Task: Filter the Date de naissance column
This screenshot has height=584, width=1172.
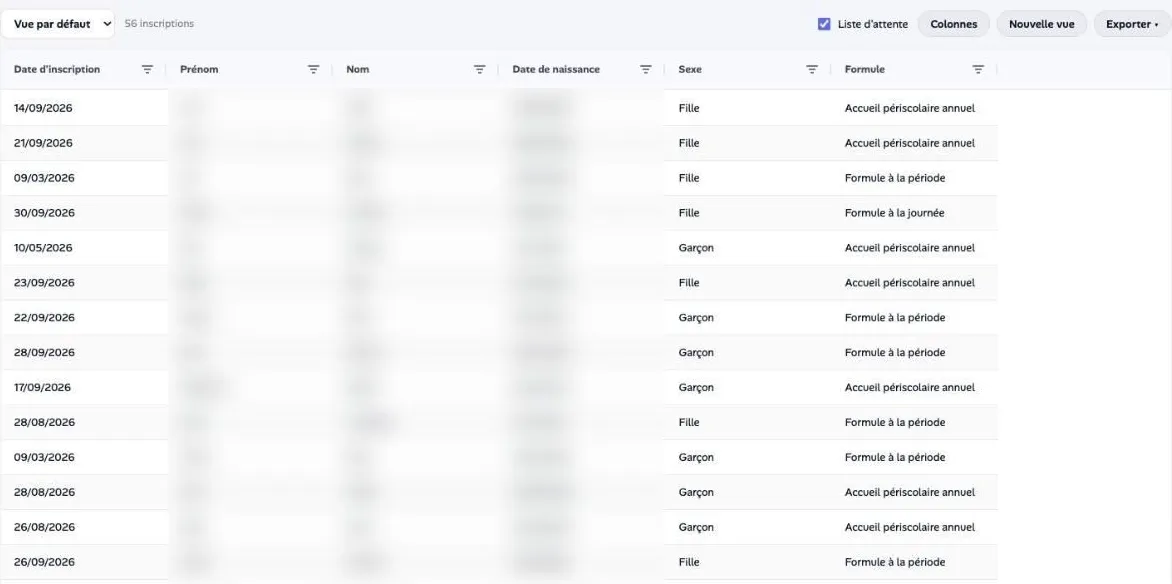Action: pos(646,70)
